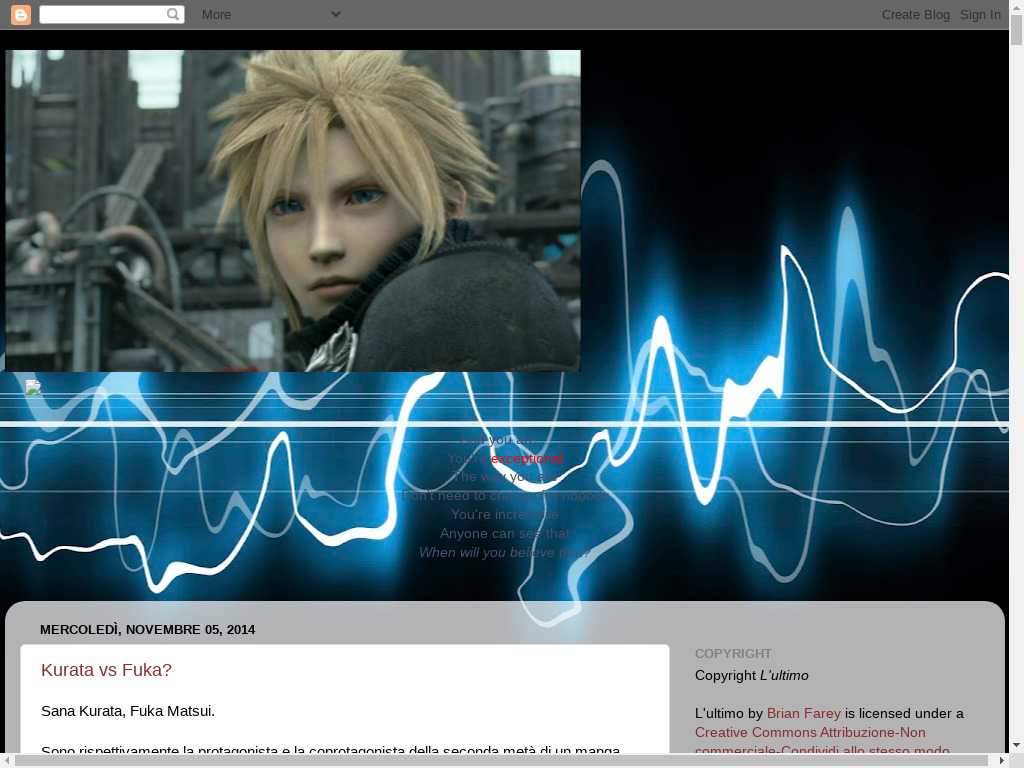
Task: Open the 'Kurata vs Fuka?' post title
Action: [x=106, y=670]
